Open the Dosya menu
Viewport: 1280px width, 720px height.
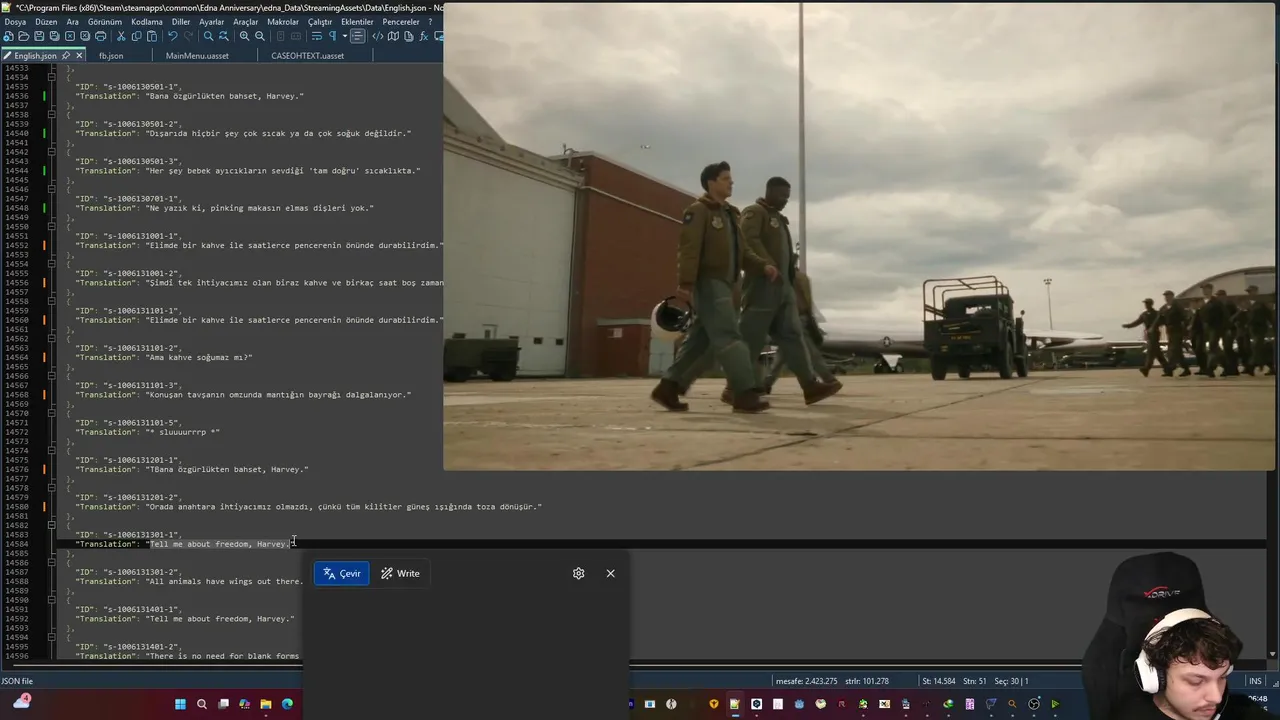tap(15, 22)
